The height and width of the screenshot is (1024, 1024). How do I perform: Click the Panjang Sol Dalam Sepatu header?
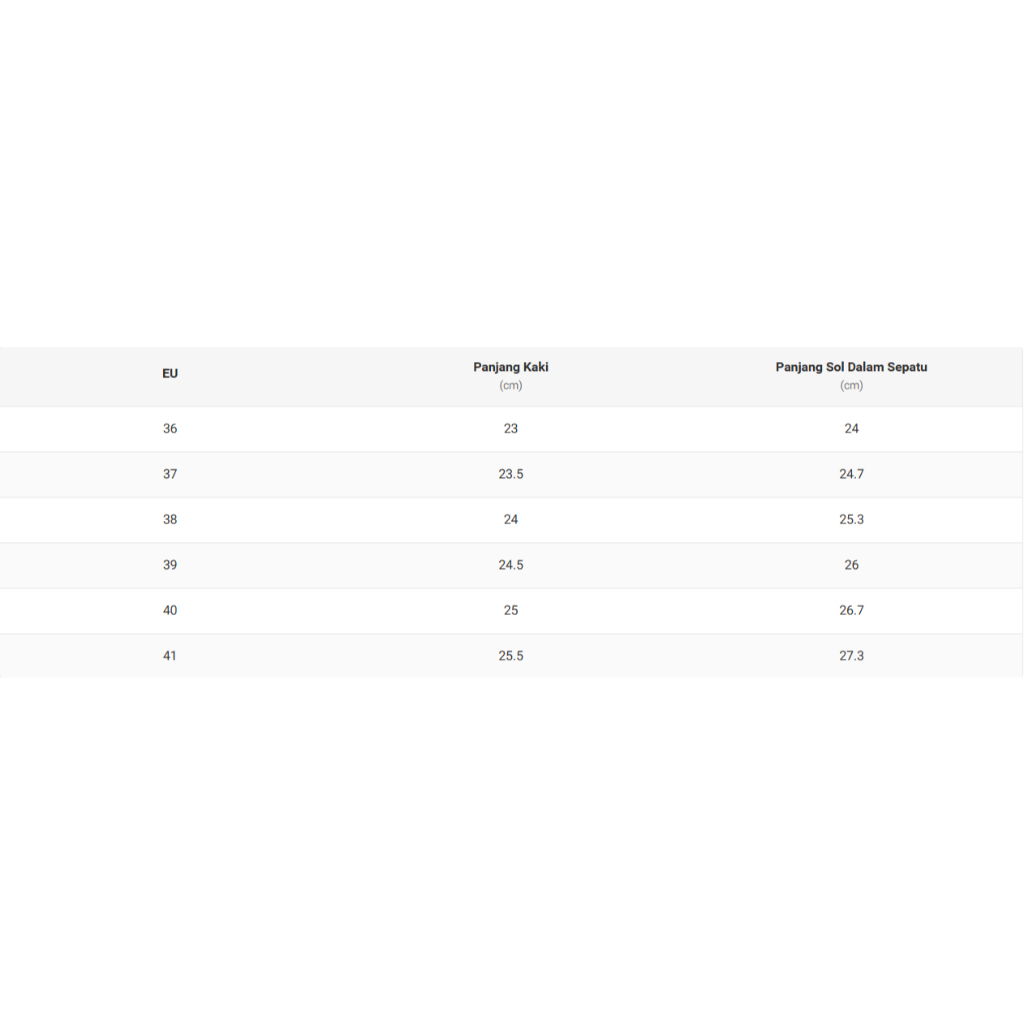(x=851, y=368)
